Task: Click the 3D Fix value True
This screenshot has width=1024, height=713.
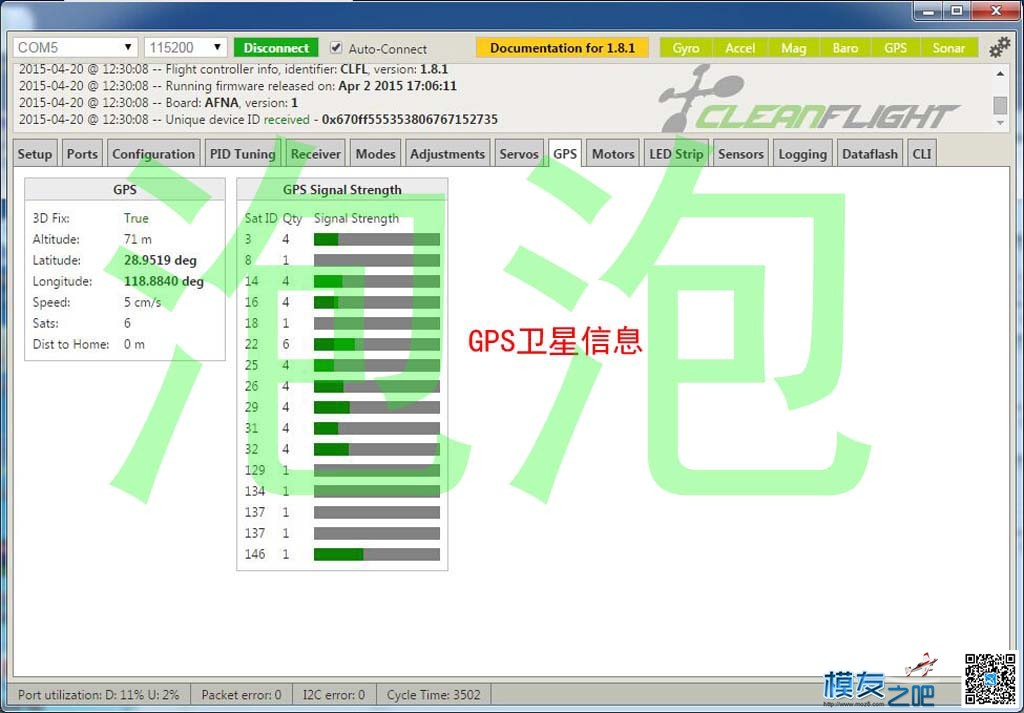Action: pos(136,218)
